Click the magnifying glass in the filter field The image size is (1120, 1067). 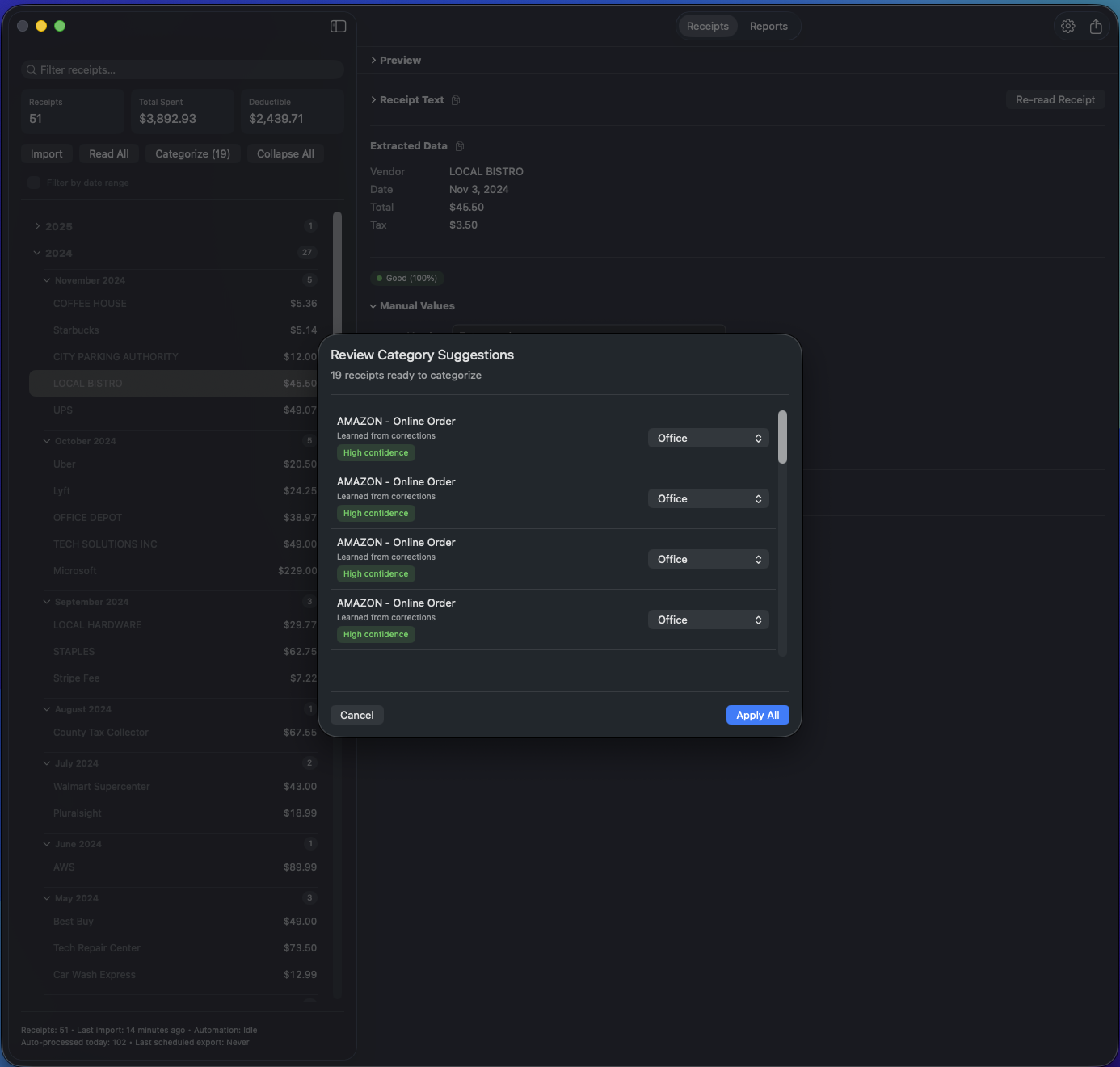tap(31, 69)
